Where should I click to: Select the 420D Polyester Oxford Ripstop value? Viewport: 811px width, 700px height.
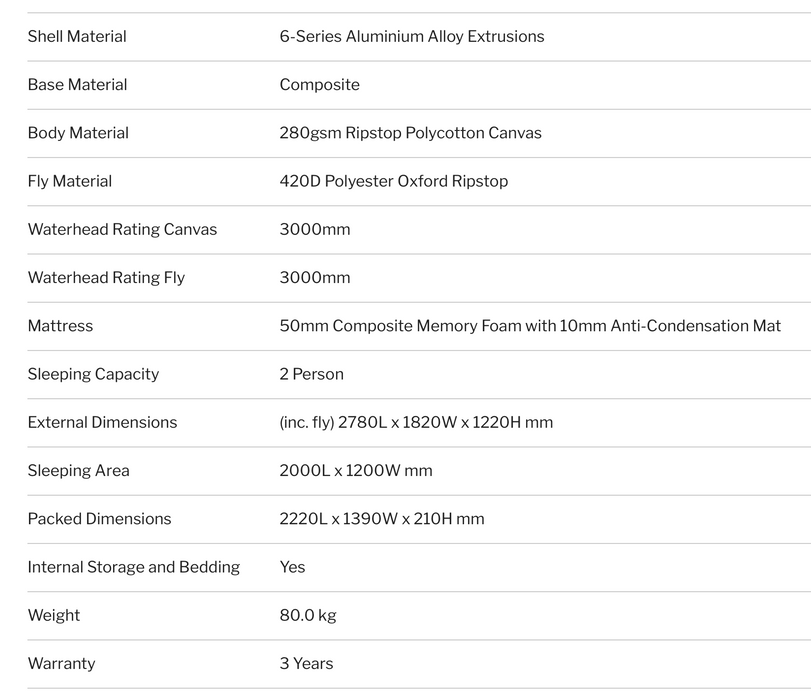coord(394,181)
